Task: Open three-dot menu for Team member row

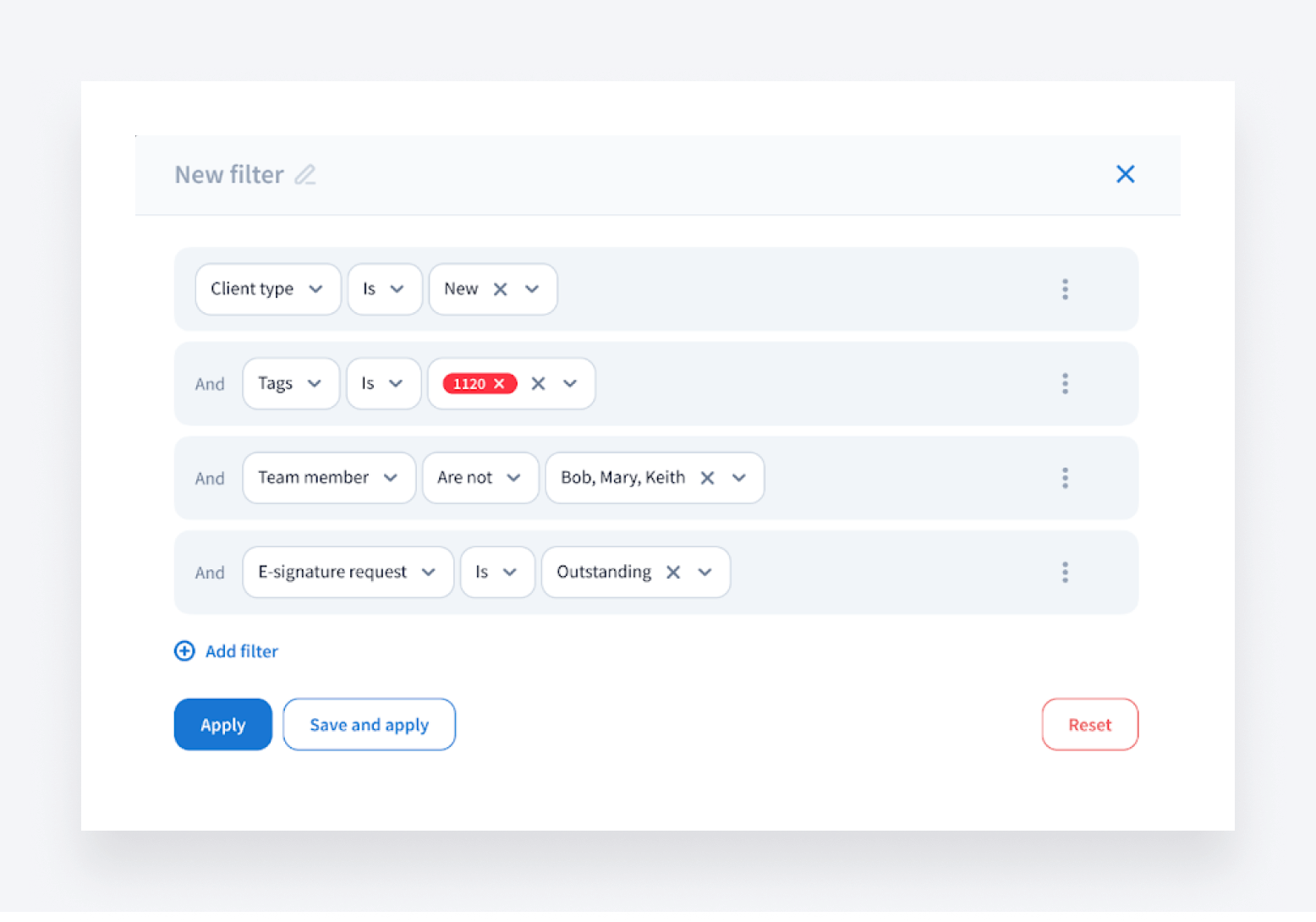Action: point(1065,478)
